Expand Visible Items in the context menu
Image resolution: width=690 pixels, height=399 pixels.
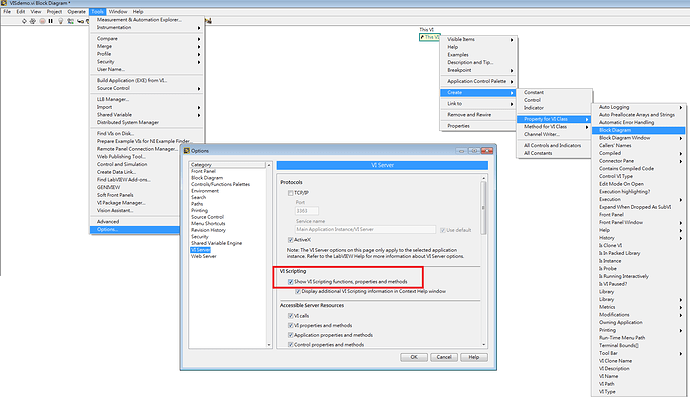[x=479, y=40]
